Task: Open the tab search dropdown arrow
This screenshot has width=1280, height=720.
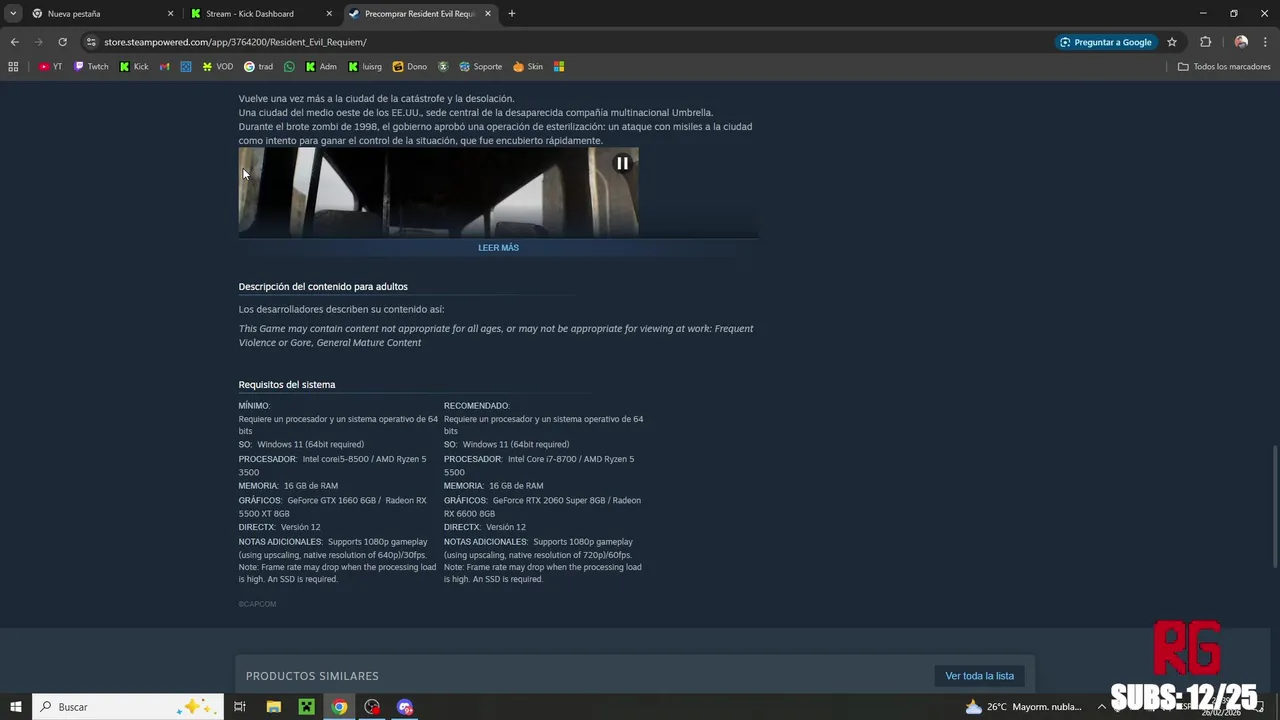Action: coord(13,14)
